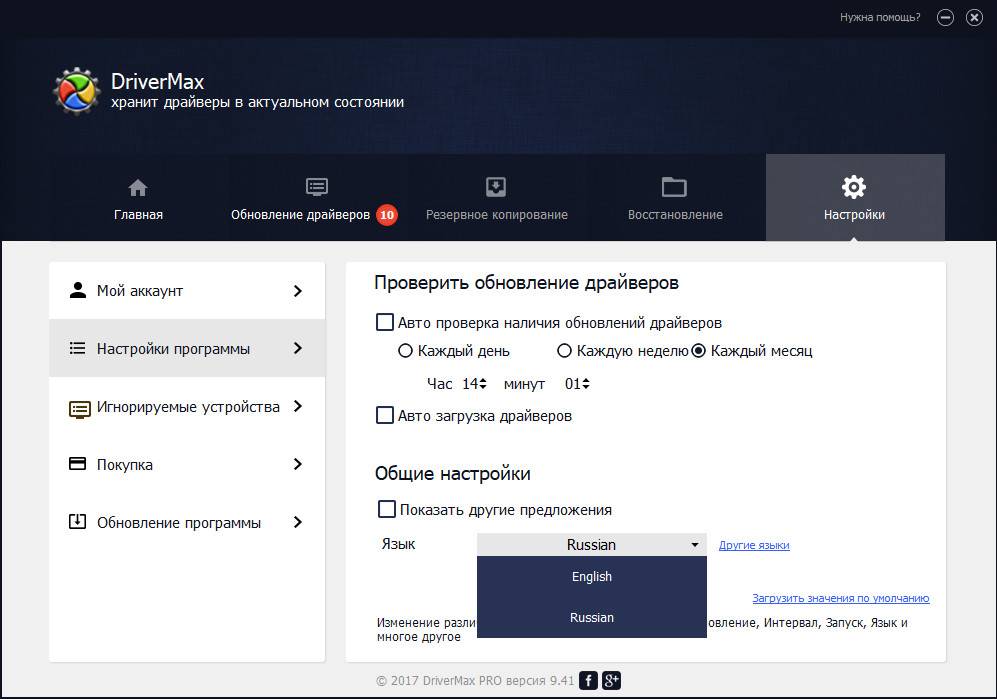The image size is (997, 699).
Task: Click the settings gear icon
Action: coord(854,187)
